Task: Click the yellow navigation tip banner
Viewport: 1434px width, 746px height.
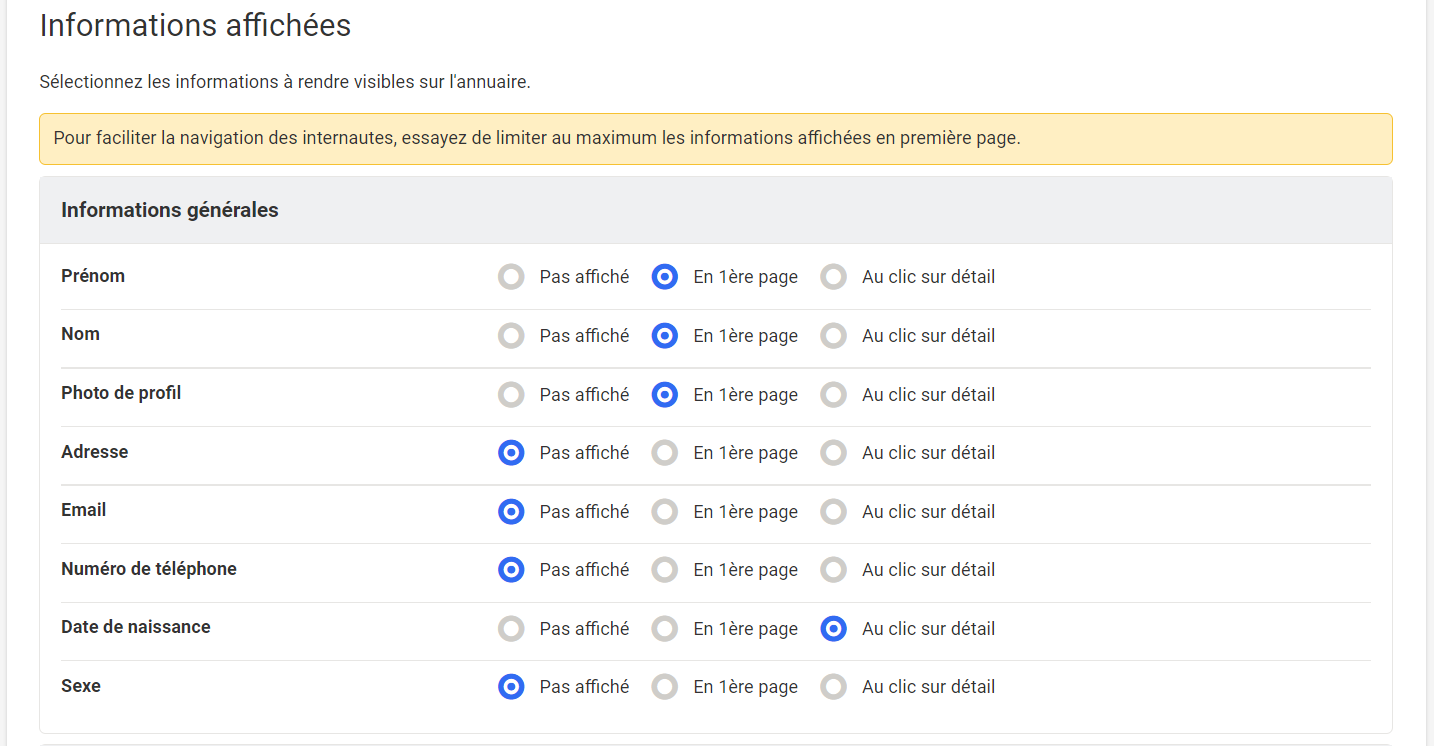Action: tap(715, 138)
